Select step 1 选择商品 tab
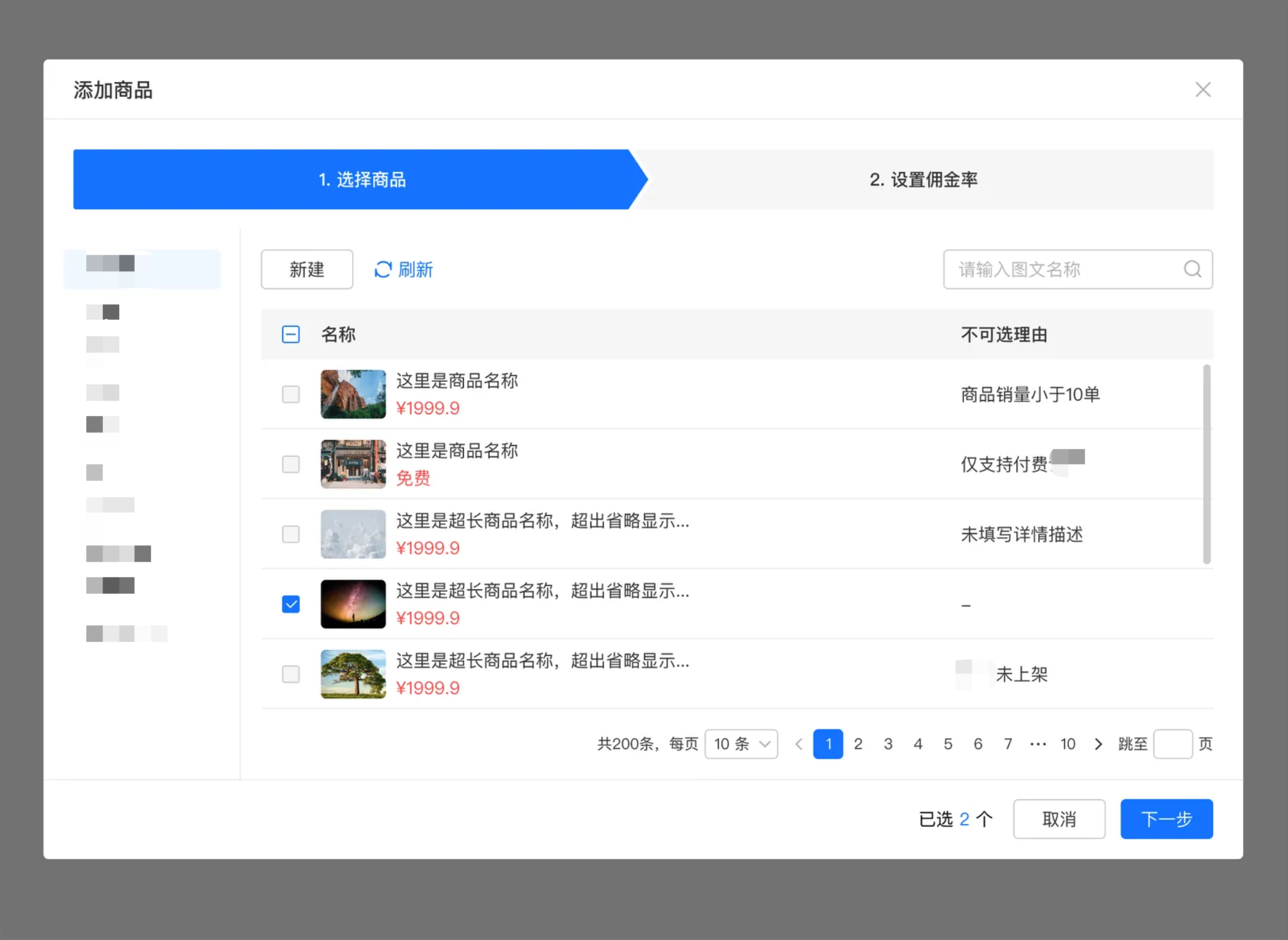 [x=360, y=180]
